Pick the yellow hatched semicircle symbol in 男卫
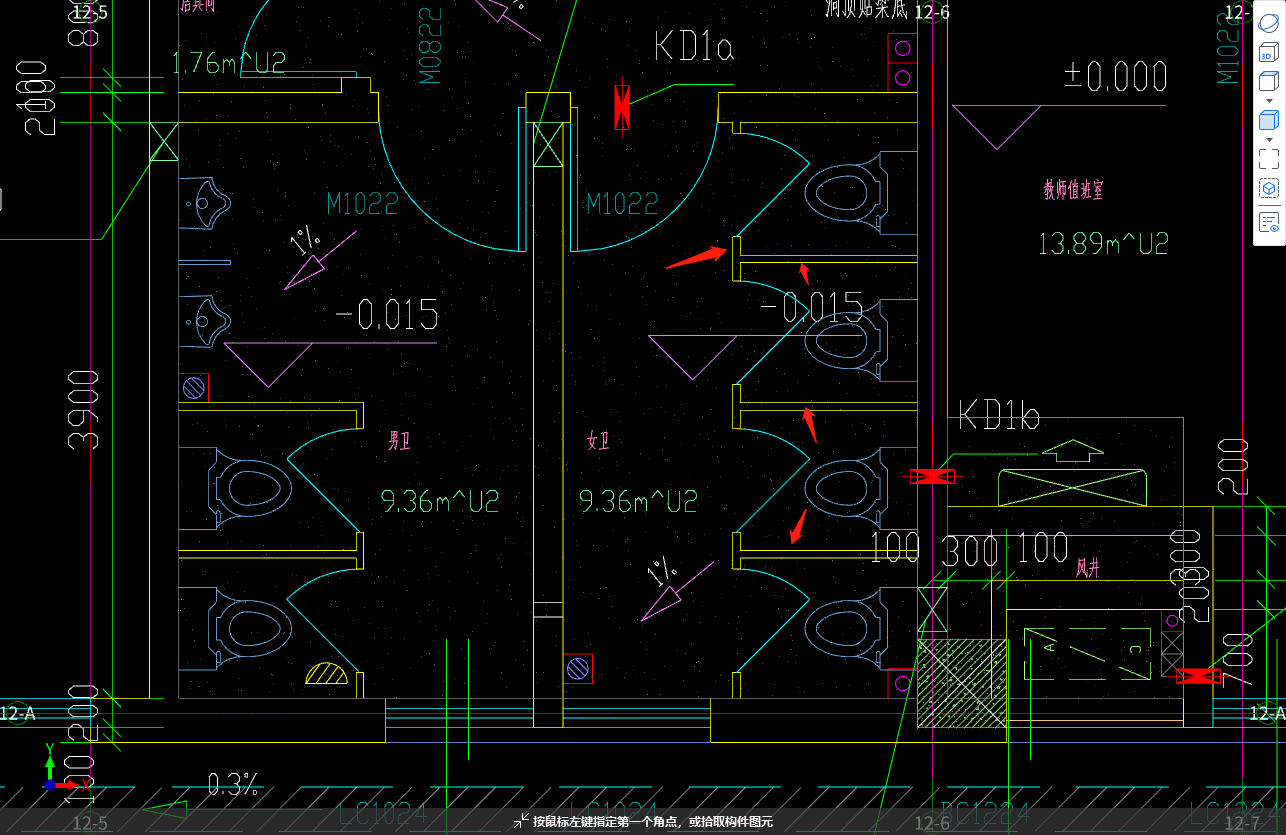 tap(327, 673)
